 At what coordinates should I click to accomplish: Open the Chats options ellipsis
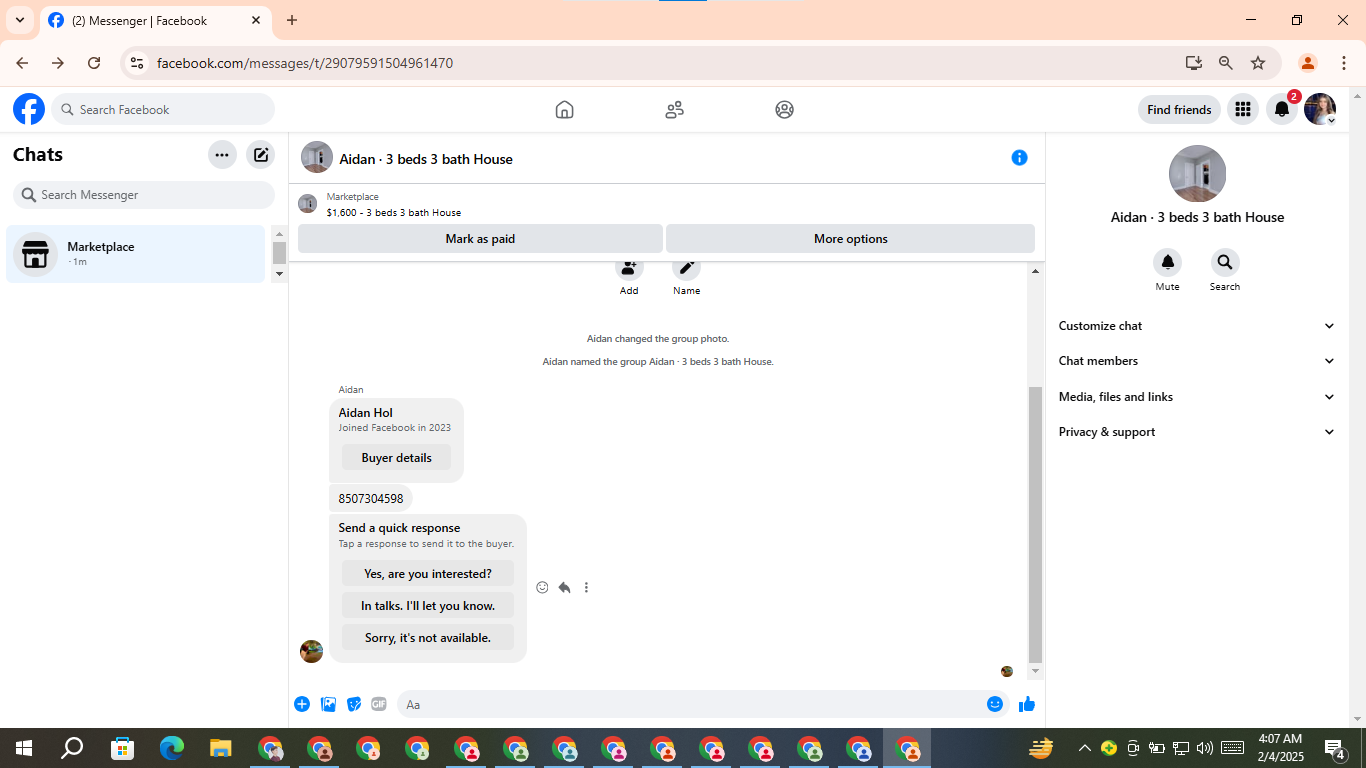(222, 155)
